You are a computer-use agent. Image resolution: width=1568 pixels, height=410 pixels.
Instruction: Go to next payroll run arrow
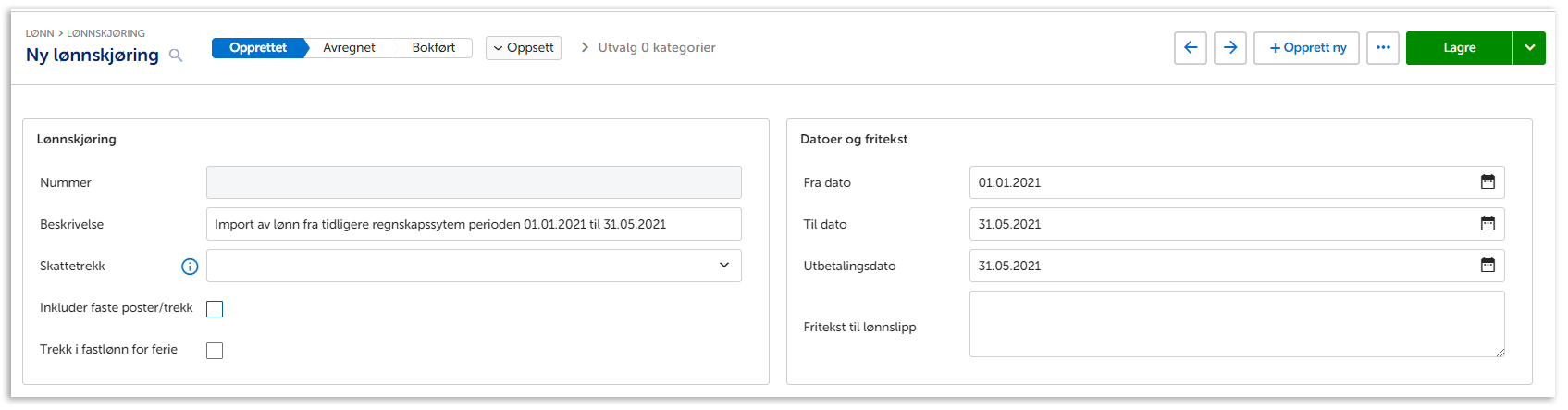coord(1230,48)
